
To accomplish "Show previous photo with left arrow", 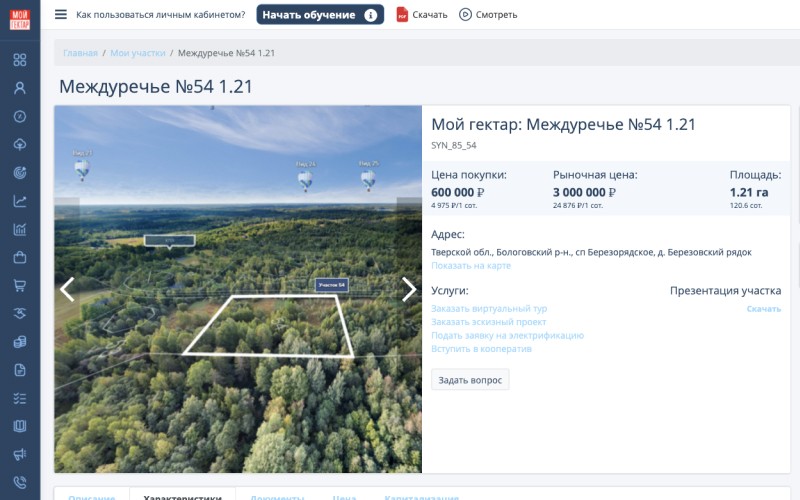I will 67,289.
